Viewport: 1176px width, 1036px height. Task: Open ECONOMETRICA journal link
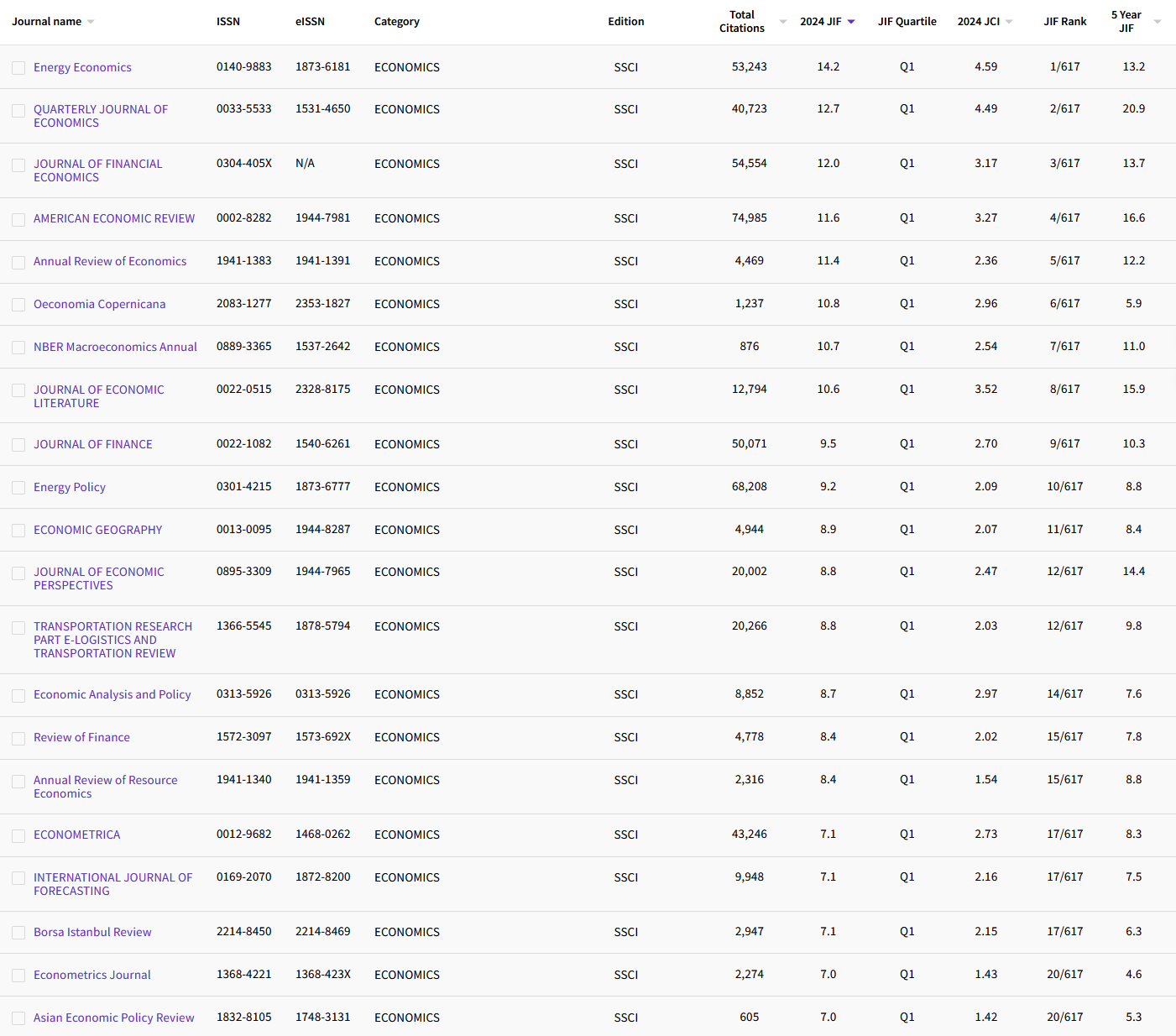(x=77, y=835)
